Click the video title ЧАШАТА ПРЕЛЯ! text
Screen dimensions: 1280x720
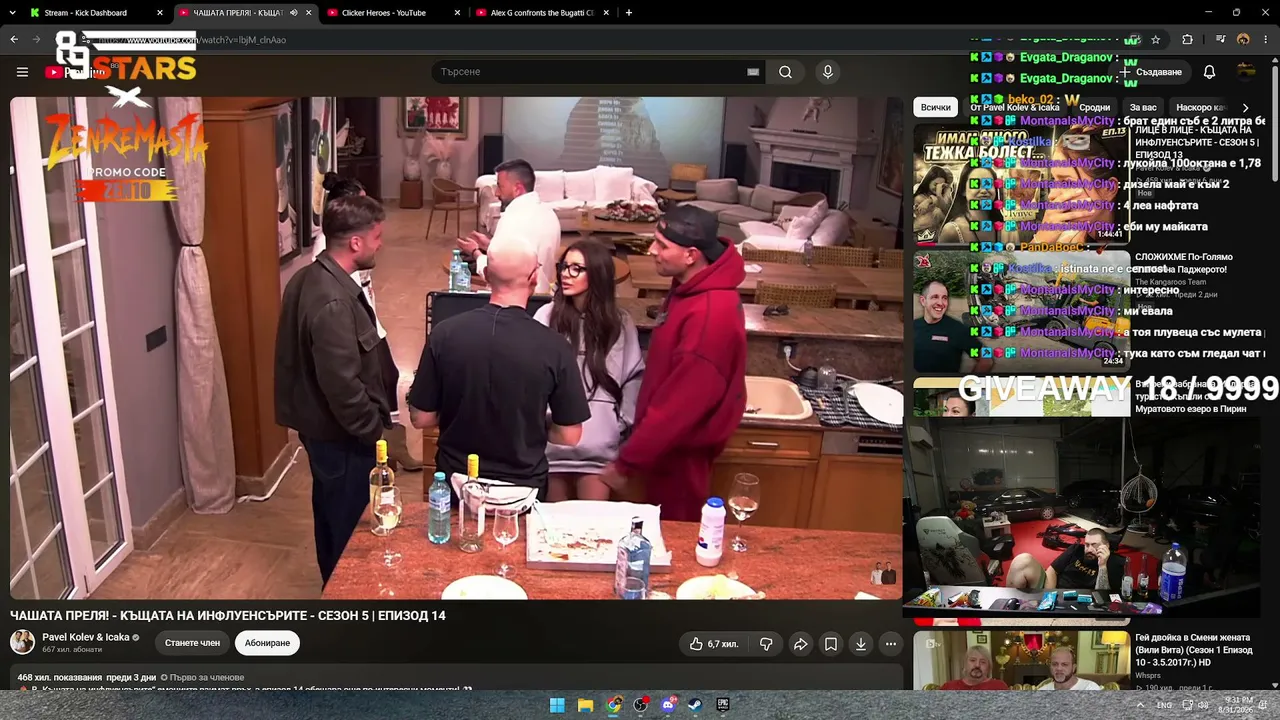(228, 616)
